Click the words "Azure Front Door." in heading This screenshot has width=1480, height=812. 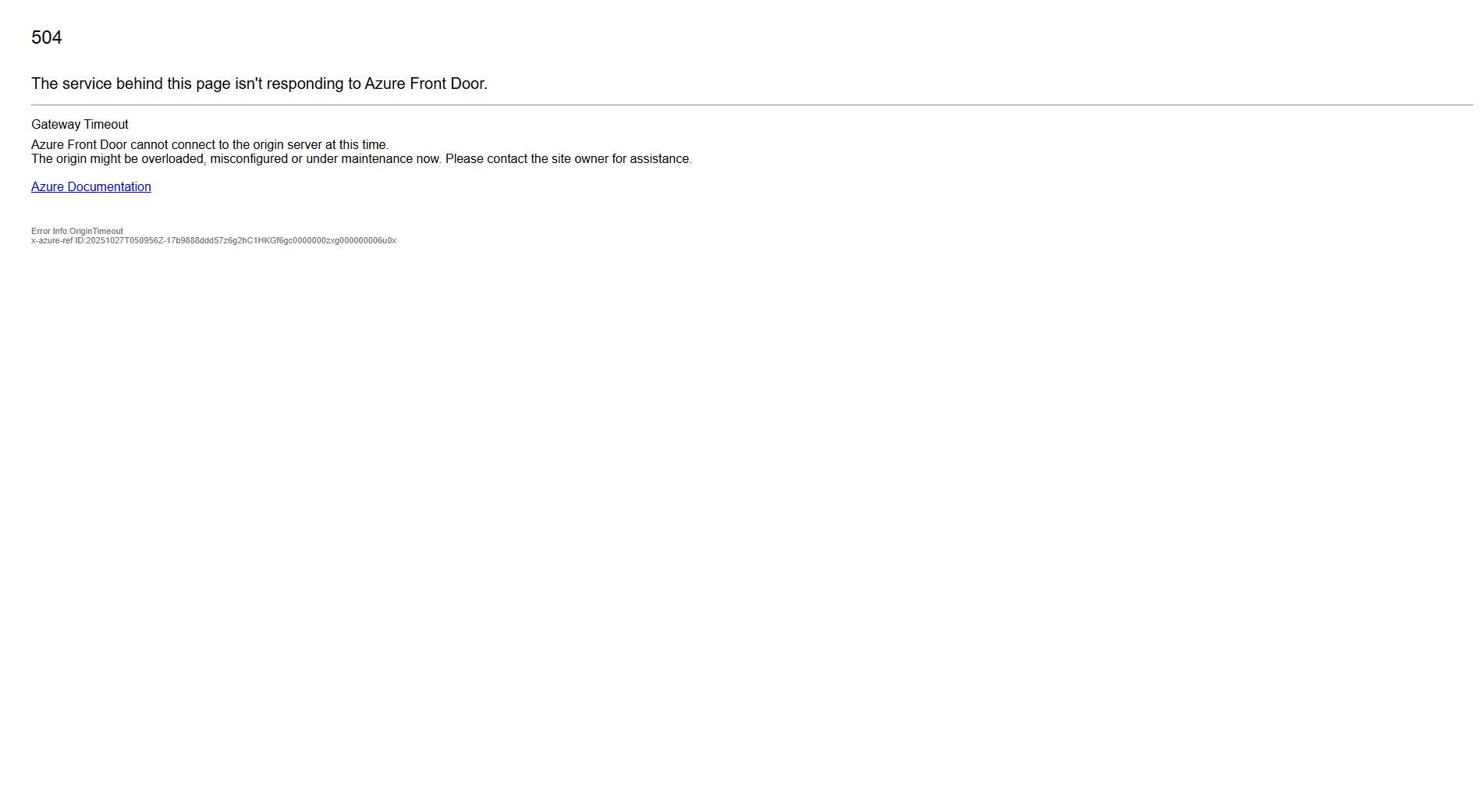[x=426, y=83]
